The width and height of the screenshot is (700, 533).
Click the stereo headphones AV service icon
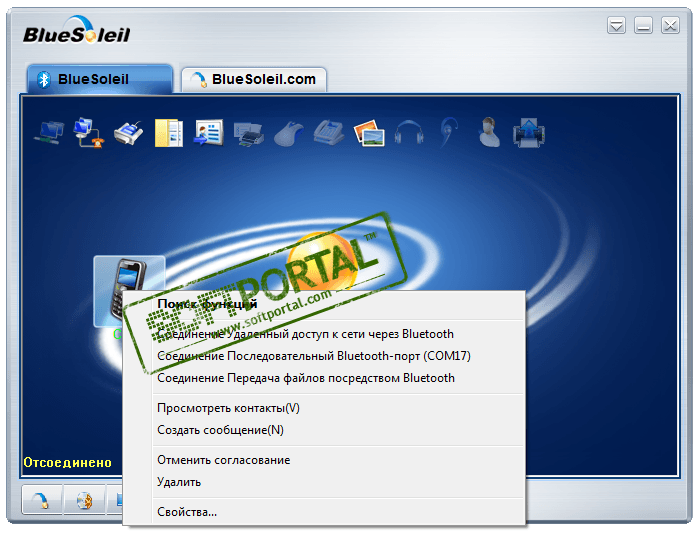409,133
